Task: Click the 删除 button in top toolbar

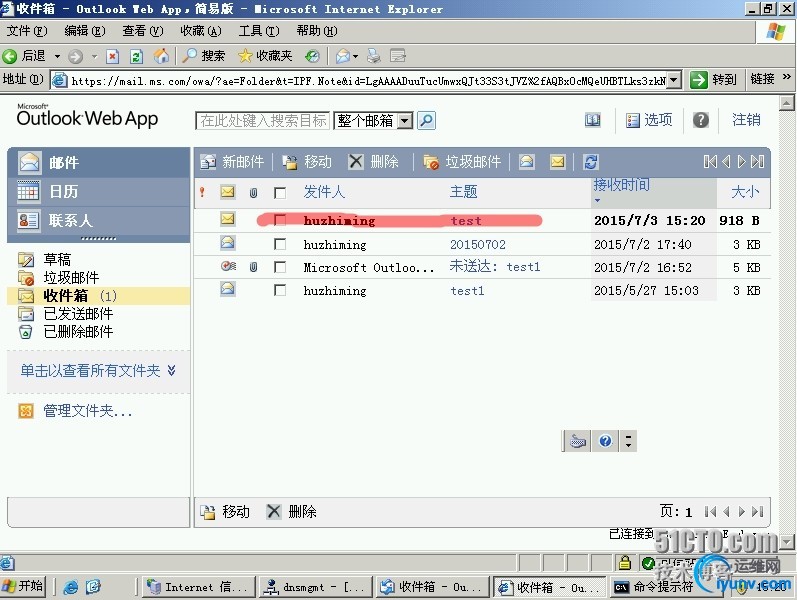Action: tap(374, 162)
